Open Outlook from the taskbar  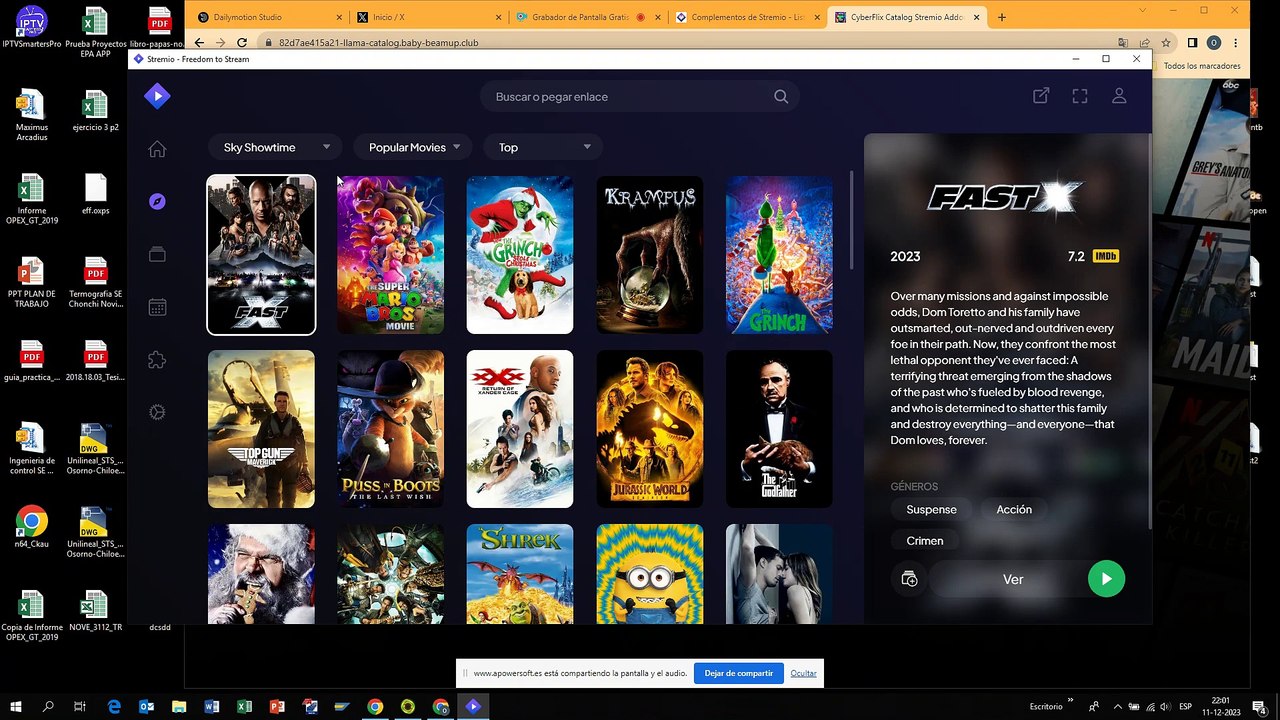click(x=147, y=706)
